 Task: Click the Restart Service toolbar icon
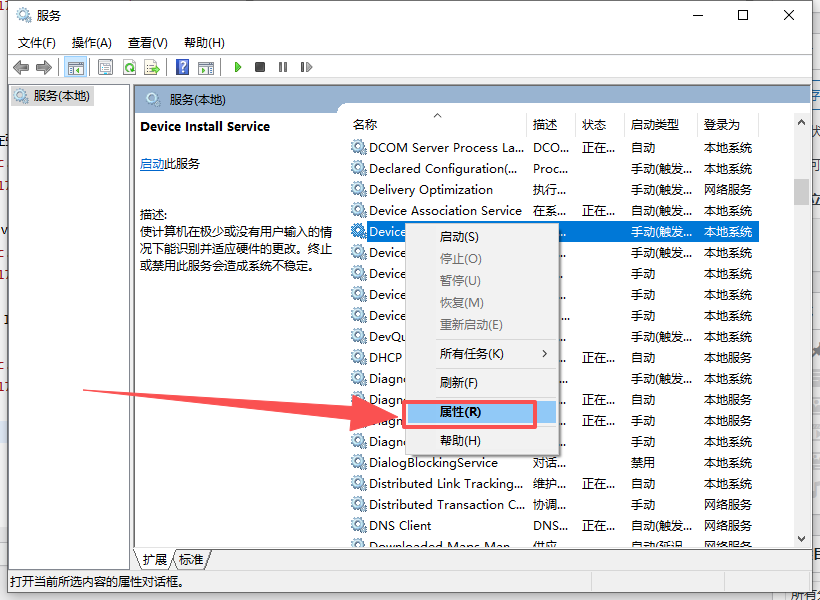(305, 67)
